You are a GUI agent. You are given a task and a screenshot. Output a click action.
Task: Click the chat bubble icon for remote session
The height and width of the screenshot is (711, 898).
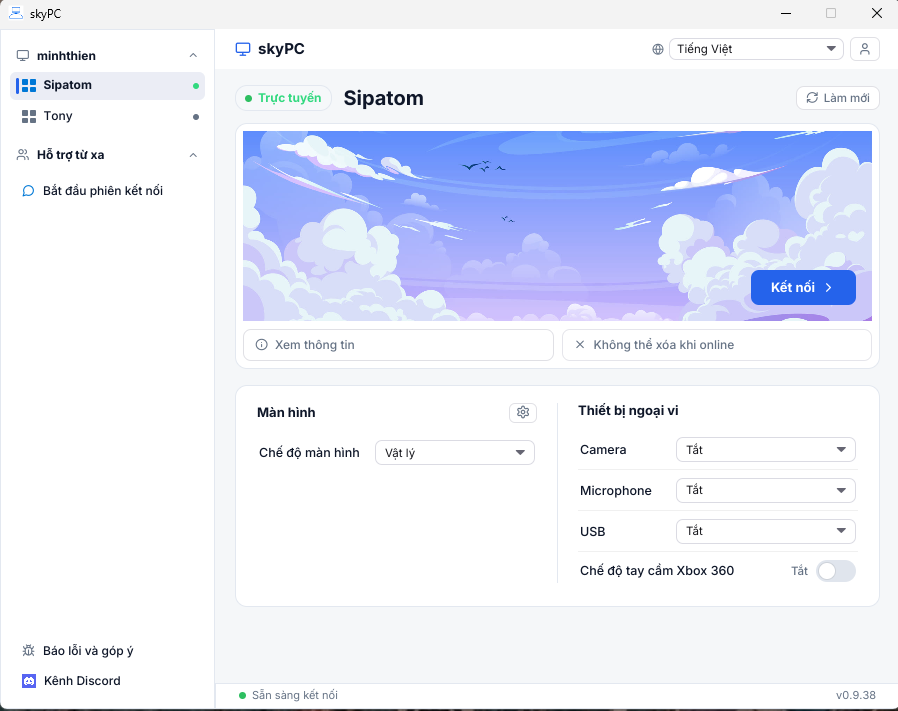pyautogui.click(x=27, y=191)
